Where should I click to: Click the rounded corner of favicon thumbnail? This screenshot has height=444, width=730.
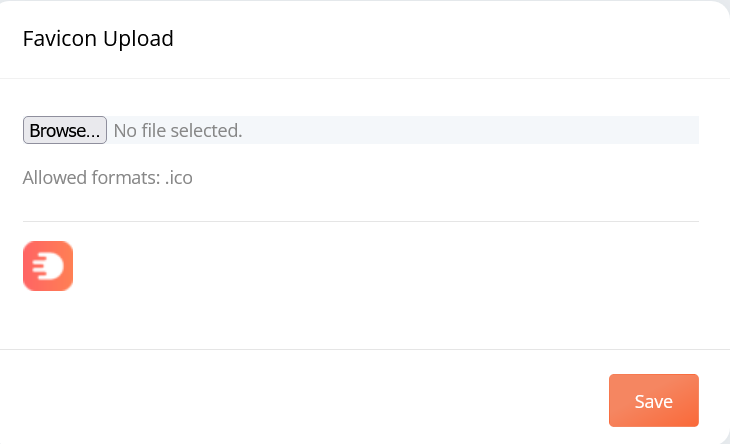[28, 246]
